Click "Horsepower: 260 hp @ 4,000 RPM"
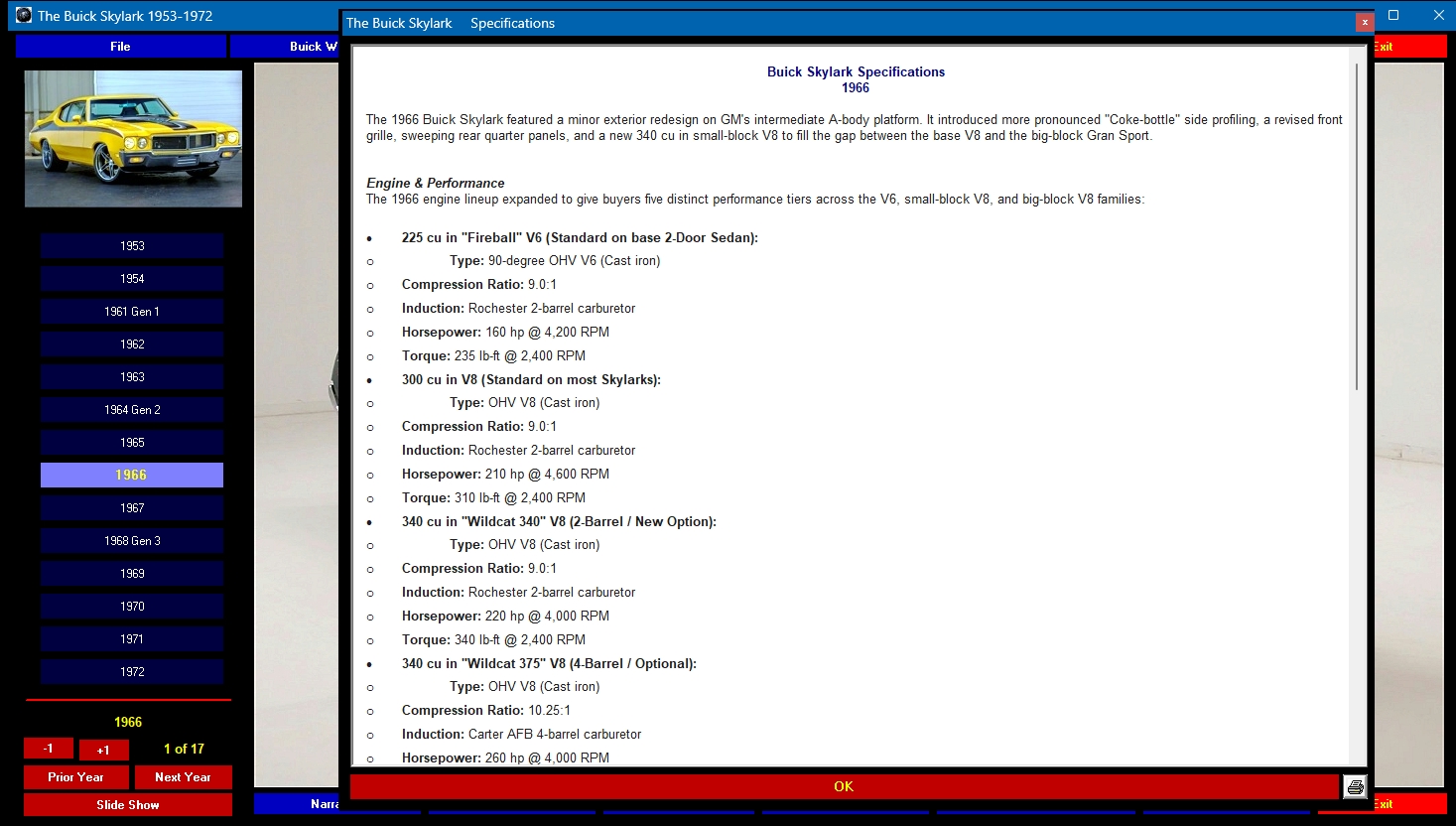1456x826 pixels. (x=505, y=757)
